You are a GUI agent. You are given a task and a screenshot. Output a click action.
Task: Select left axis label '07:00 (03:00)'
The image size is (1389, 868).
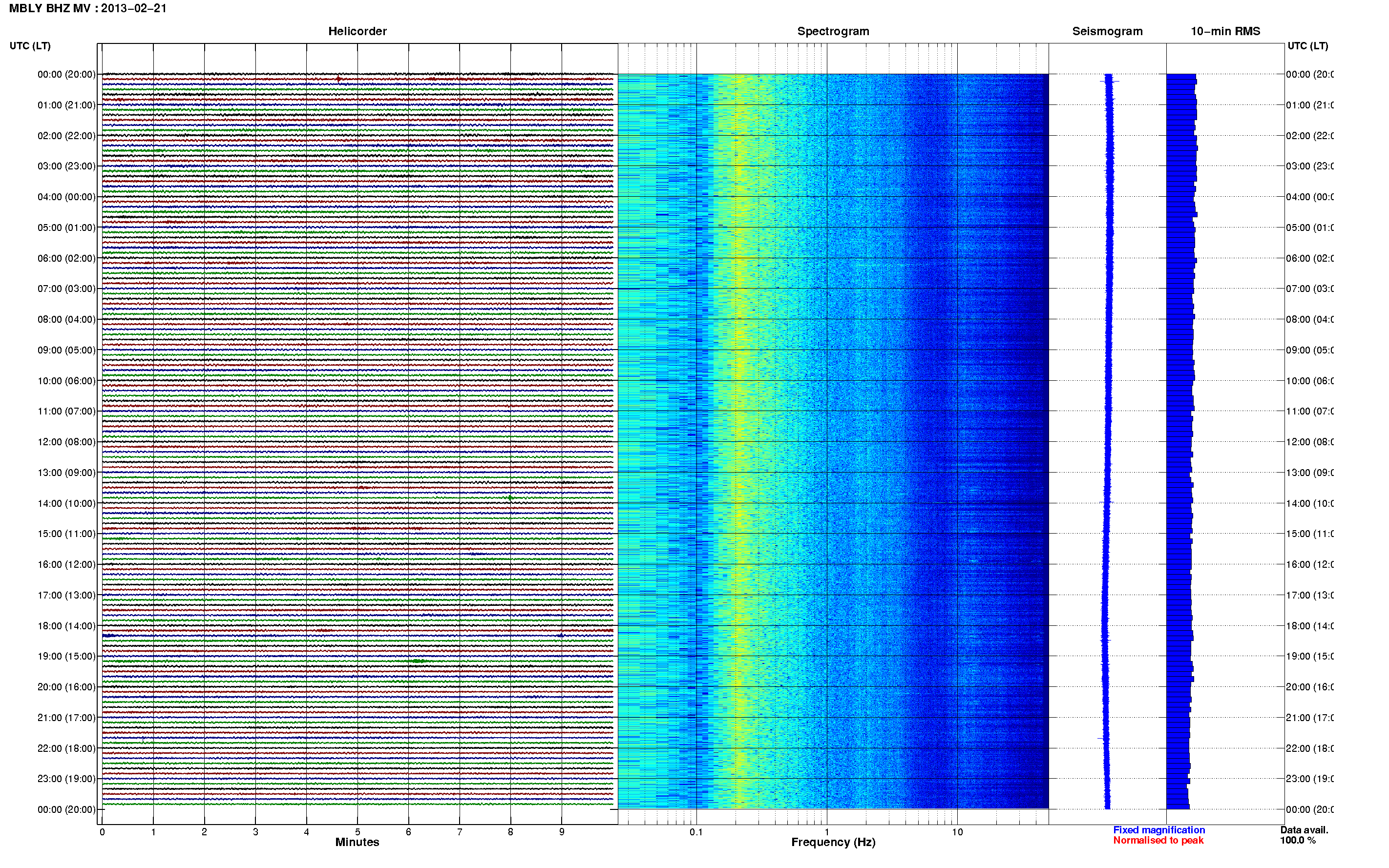[66, 288]
